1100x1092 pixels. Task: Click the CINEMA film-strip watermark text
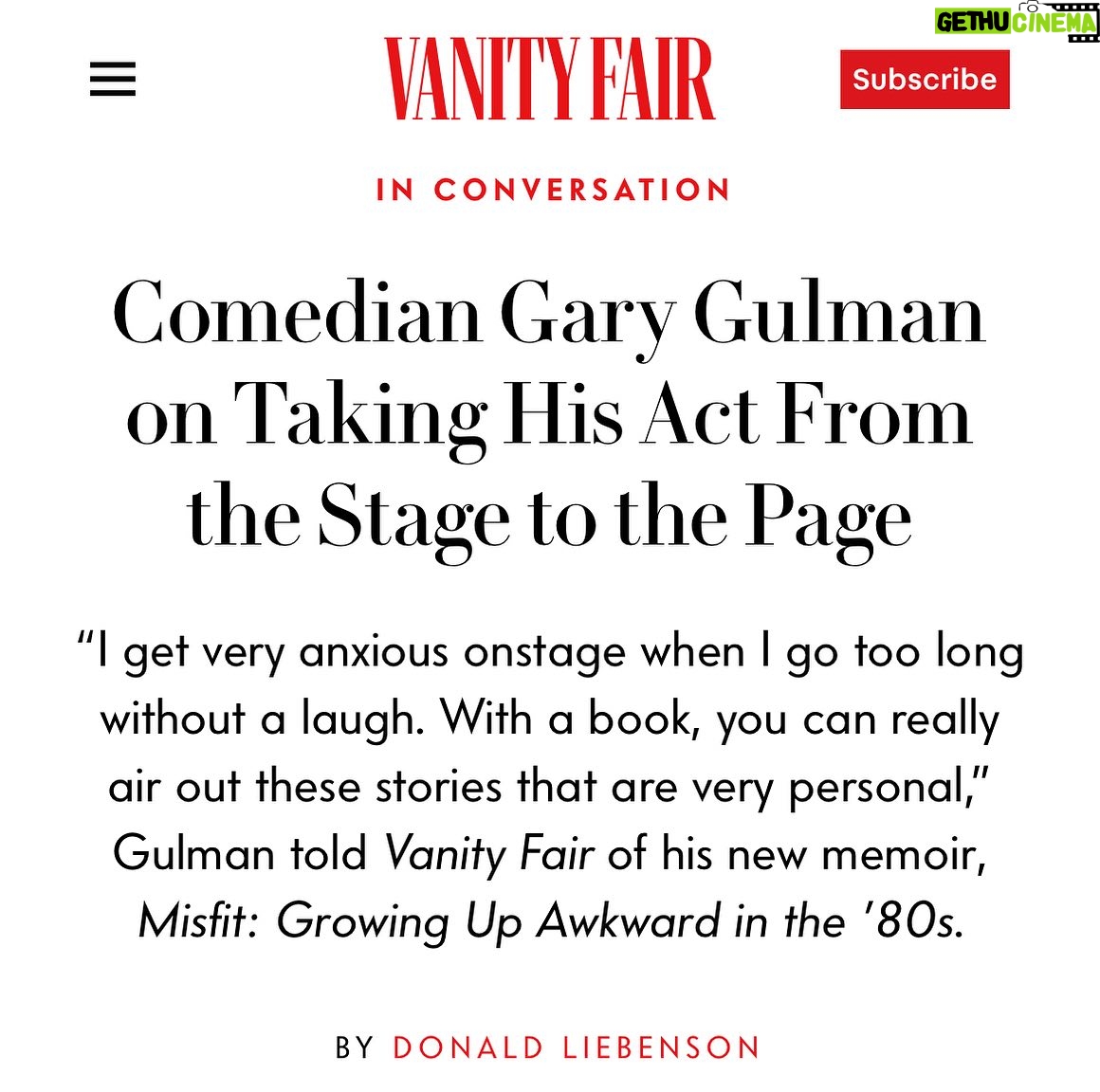click(1053, 23)
